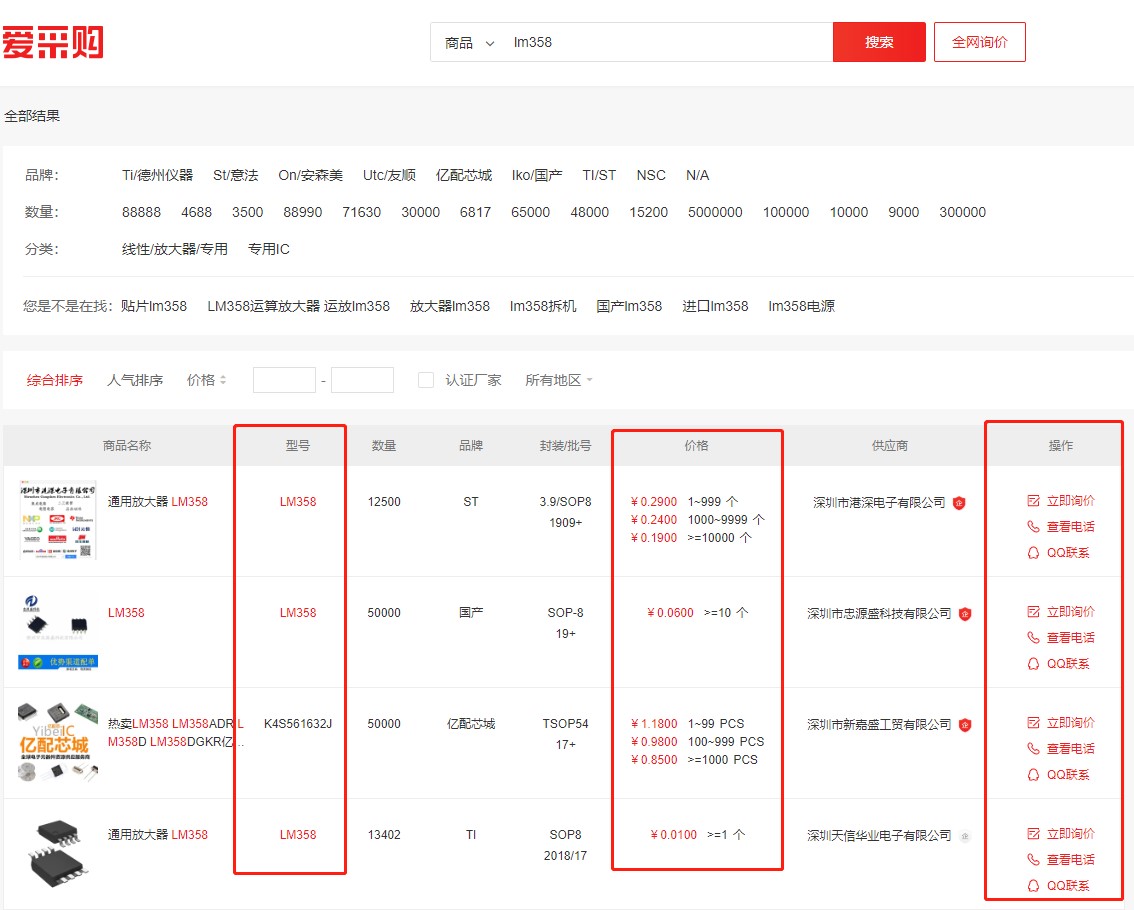Image resolution: width=1134 pixels, height=910 pixels.
Task: Open the 商品 search category dropdown
Action: coord(467,42)
